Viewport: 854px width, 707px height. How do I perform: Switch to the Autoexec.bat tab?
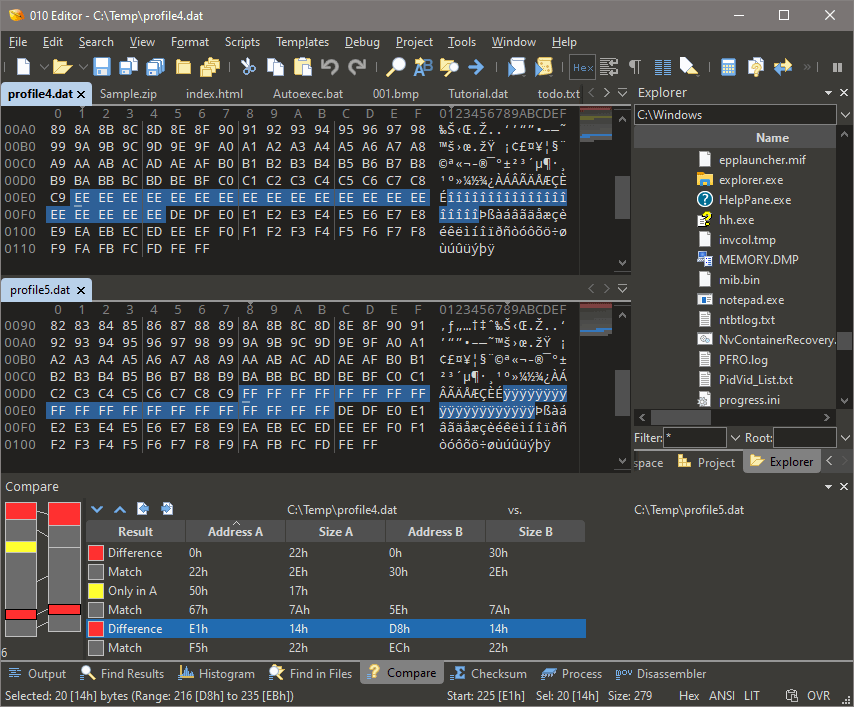point(307,94)
